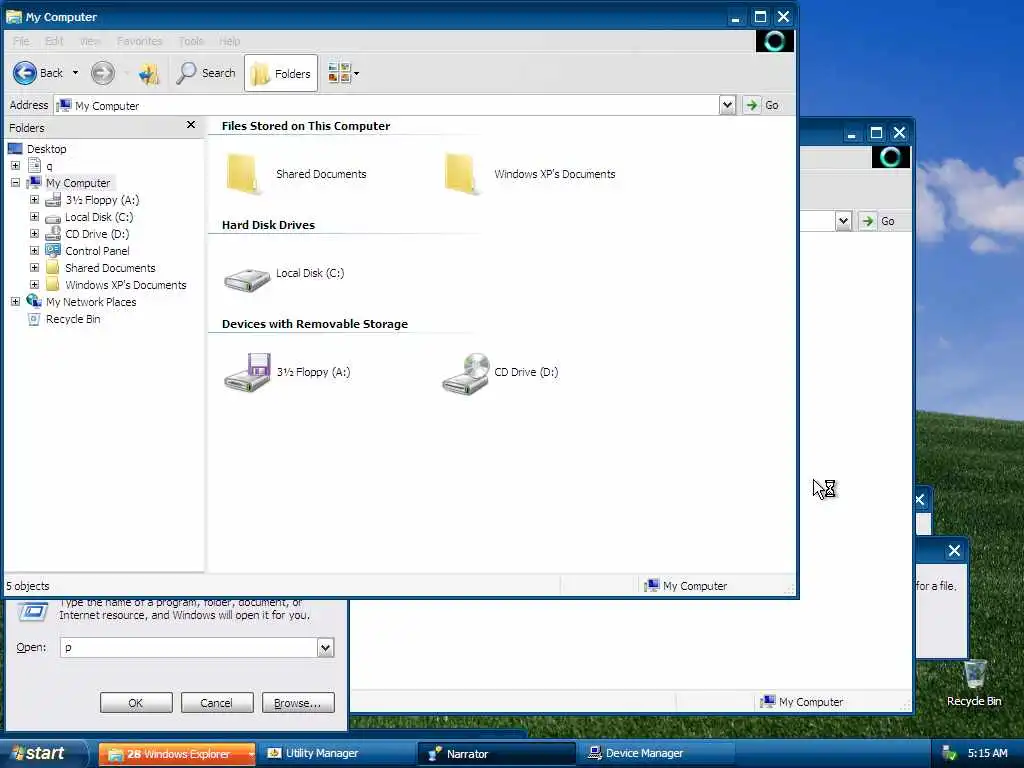Viewport: 1024px width, 768px height.
Task: Select Recycle Bin icon in tree
Action: 34,319
